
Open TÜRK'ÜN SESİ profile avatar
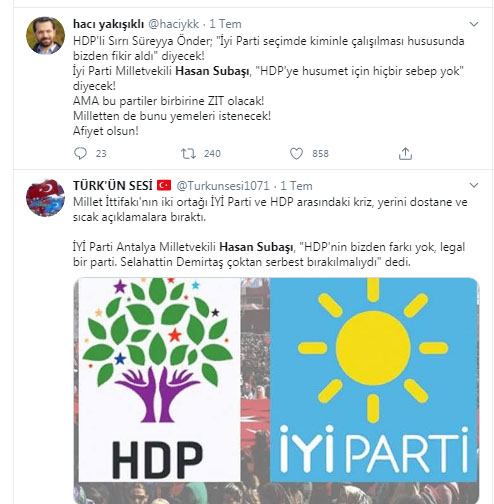(45, 197)
